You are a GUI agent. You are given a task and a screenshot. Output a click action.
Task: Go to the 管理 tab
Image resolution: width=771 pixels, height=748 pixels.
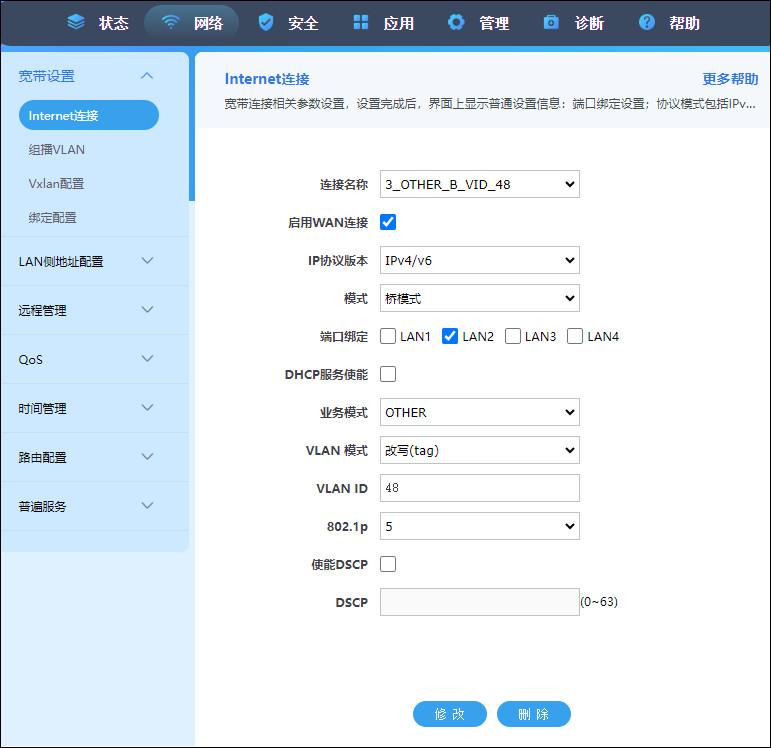478,23
